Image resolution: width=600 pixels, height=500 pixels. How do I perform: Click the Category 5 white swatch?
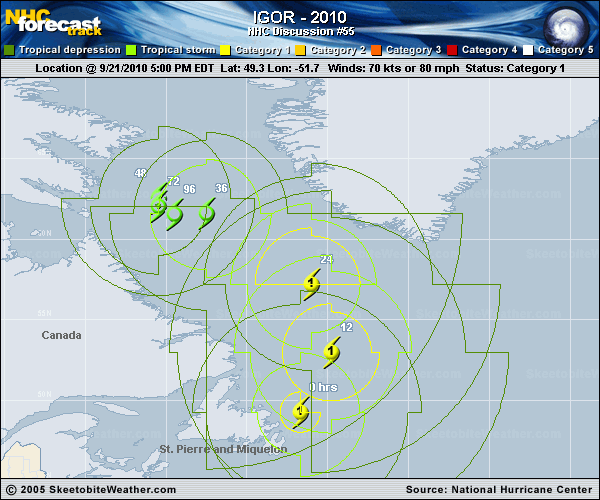point(528,50)
